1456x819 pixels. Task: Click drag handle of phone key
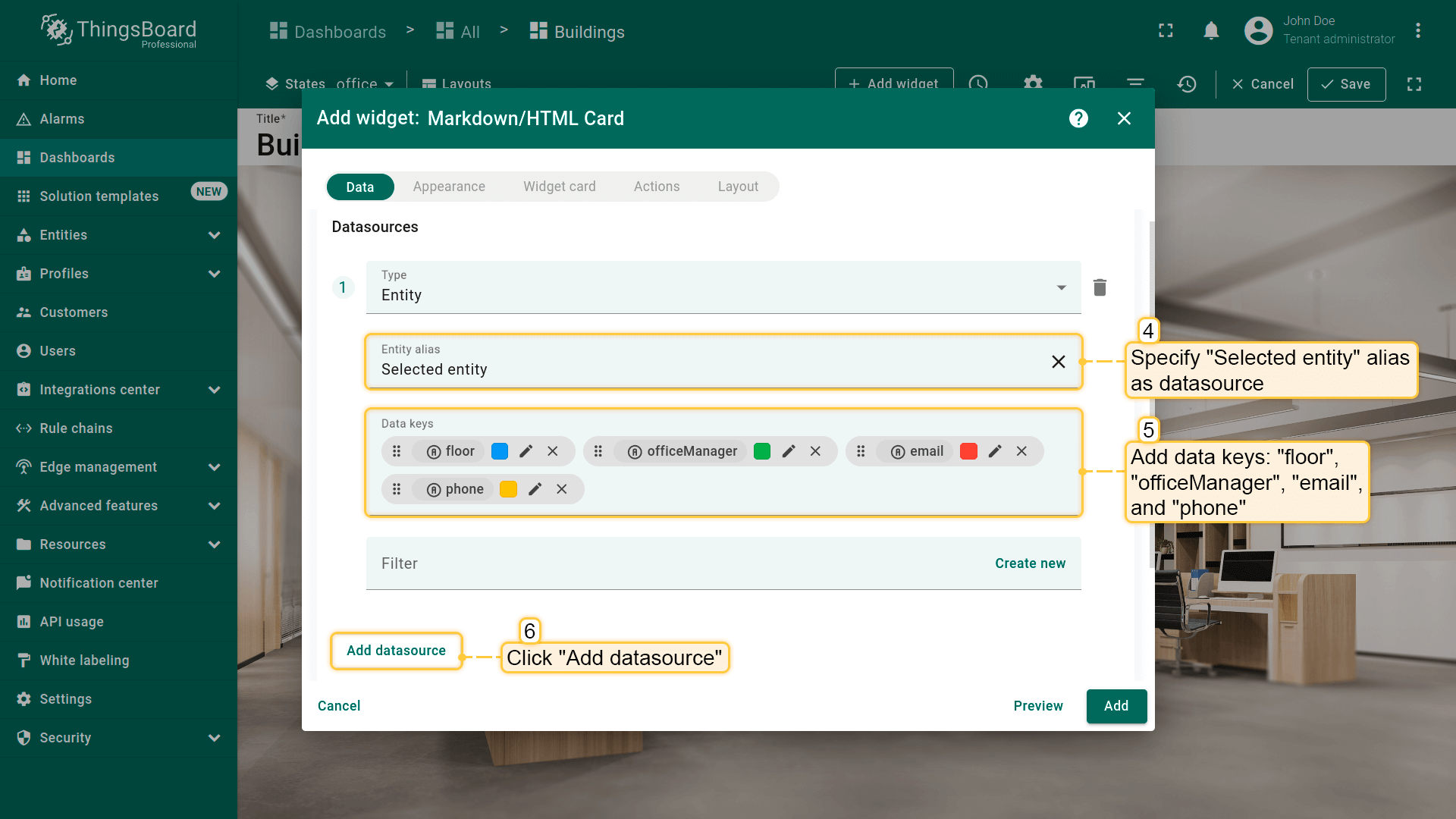click(397, 489)
